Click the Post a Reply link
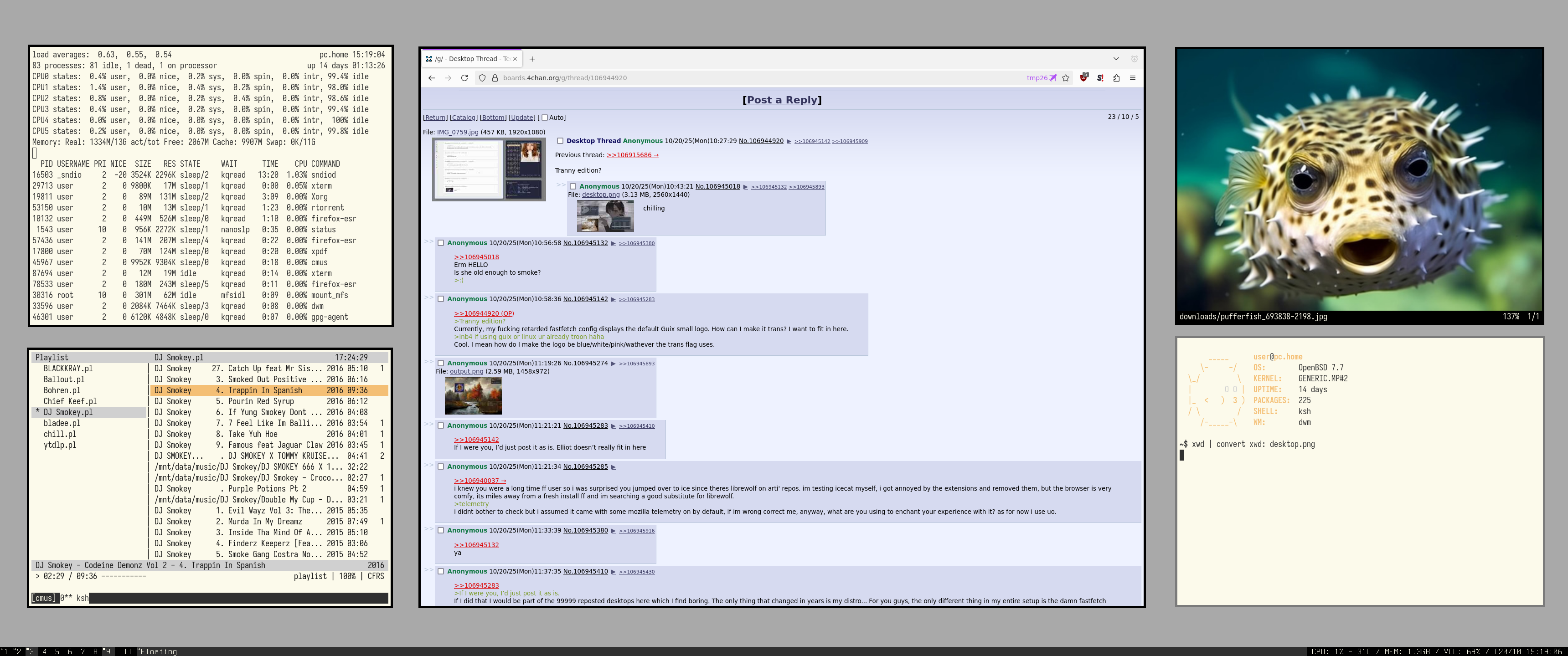The width and height of the screenshot is (1568, 656). pyautogui.click(x=782, y=100)
